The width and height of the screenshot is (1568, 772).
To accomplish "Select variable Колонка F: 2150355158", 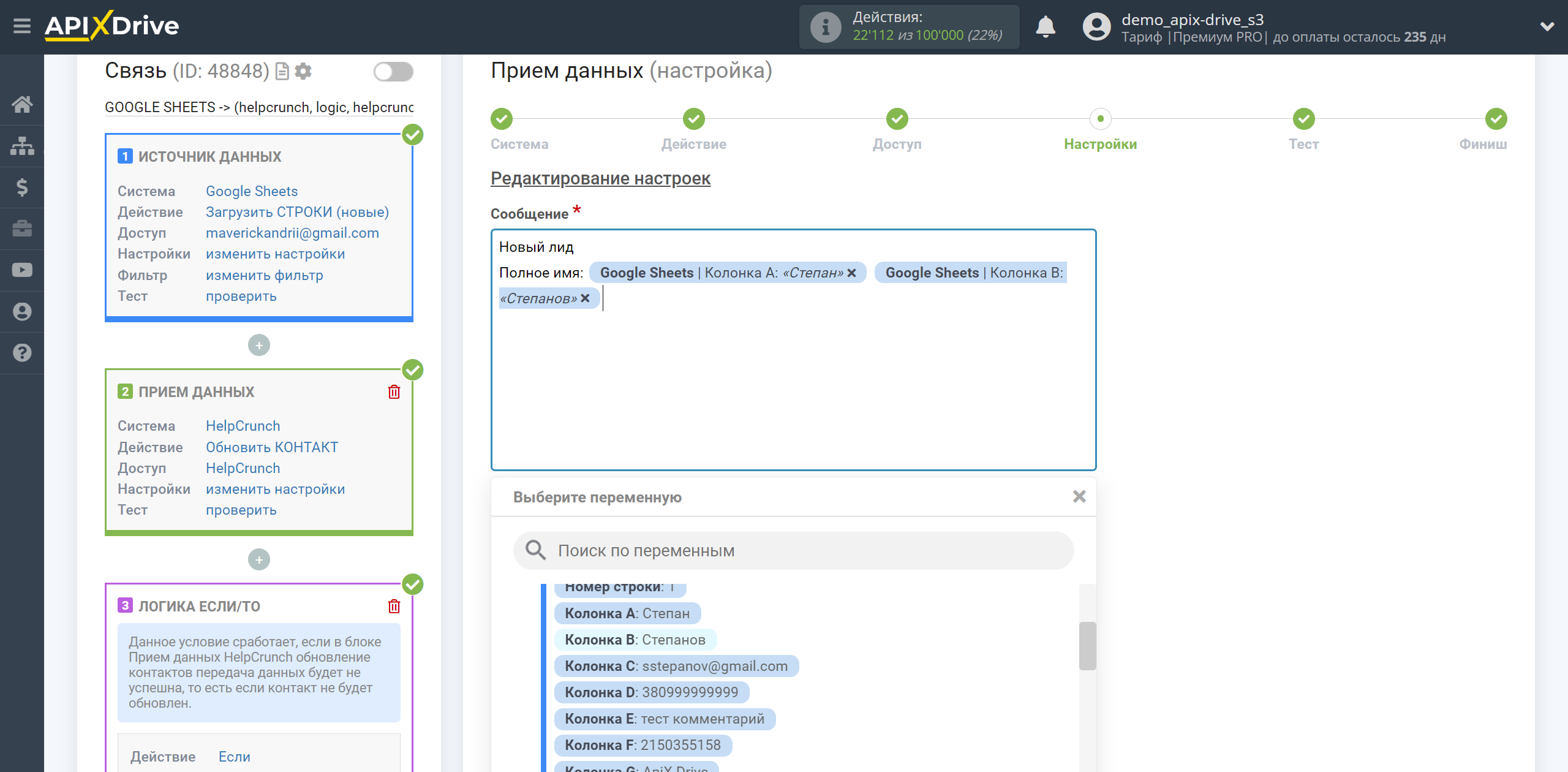I will tap(643, 745).
